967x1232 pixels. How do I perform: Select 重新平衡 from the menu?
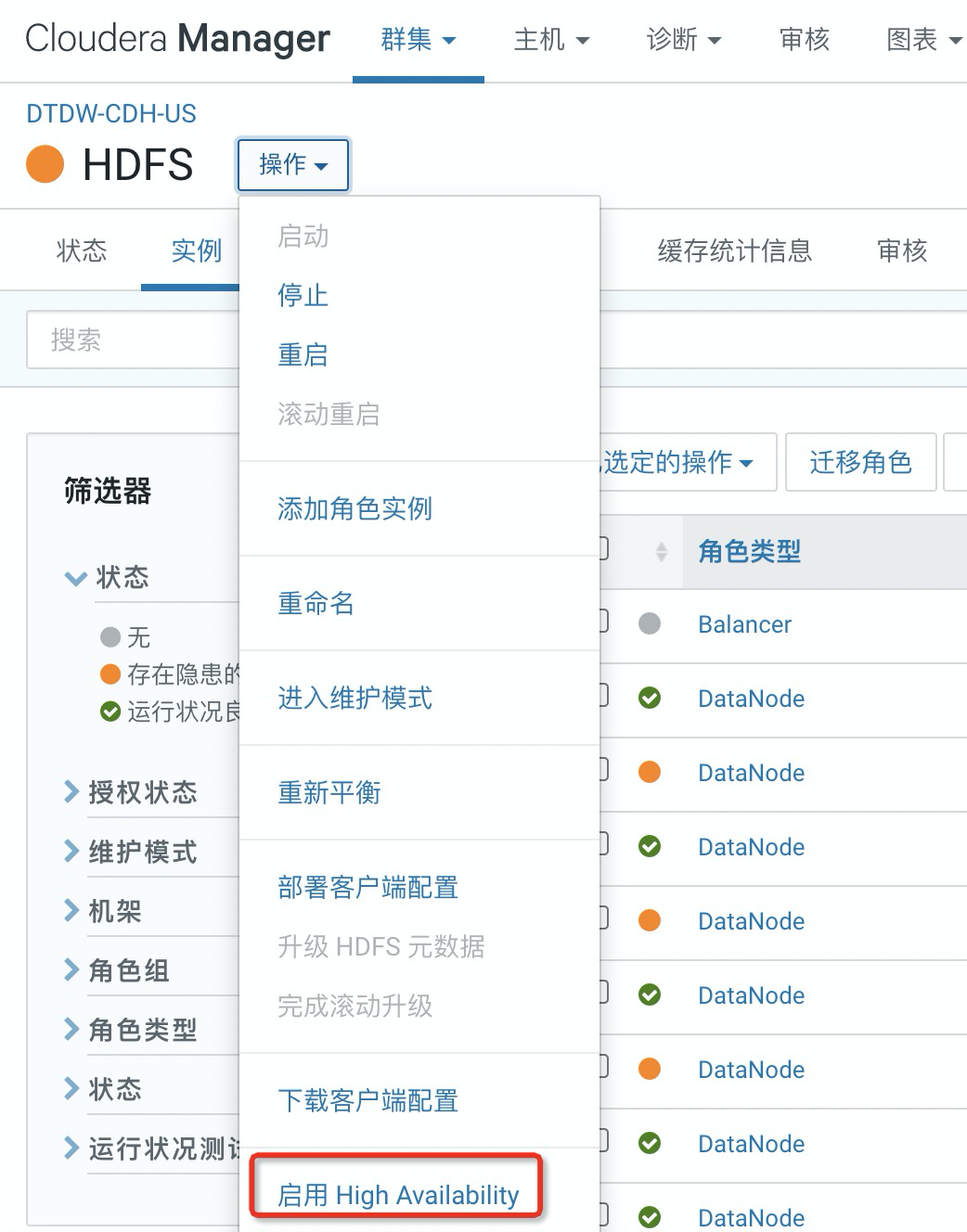(329, 793)
